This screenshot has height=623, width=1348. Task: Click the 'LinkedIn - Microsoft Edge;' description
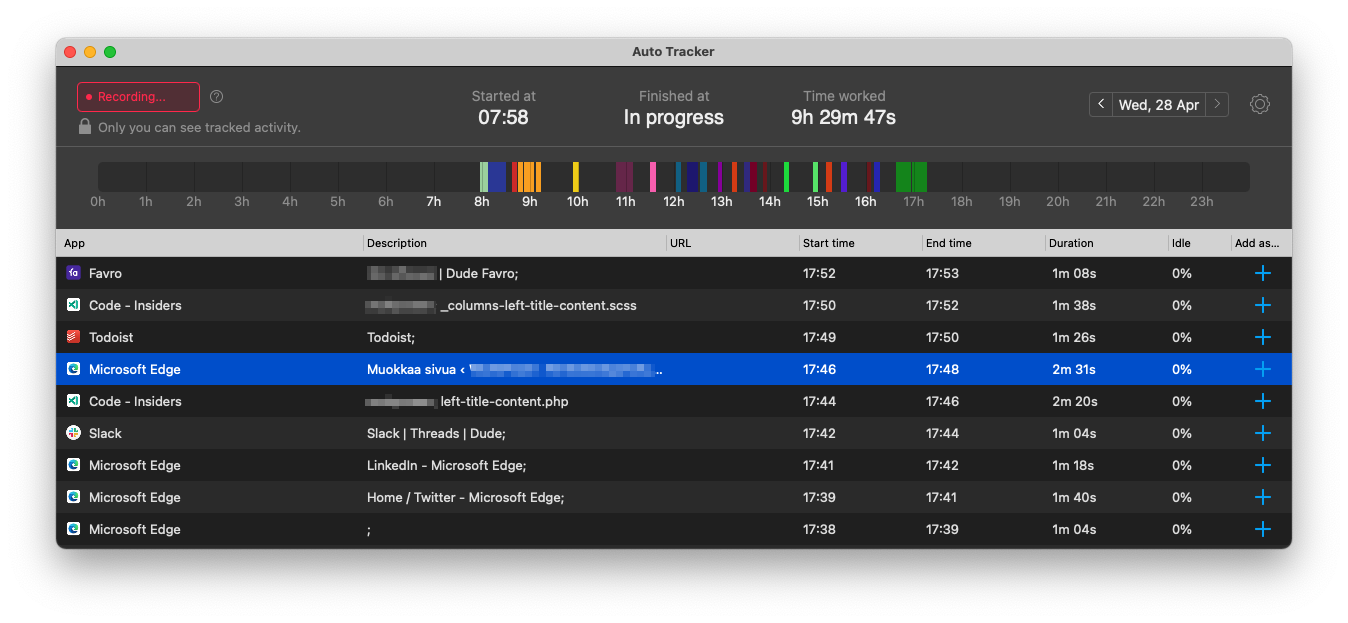point(446,465)
